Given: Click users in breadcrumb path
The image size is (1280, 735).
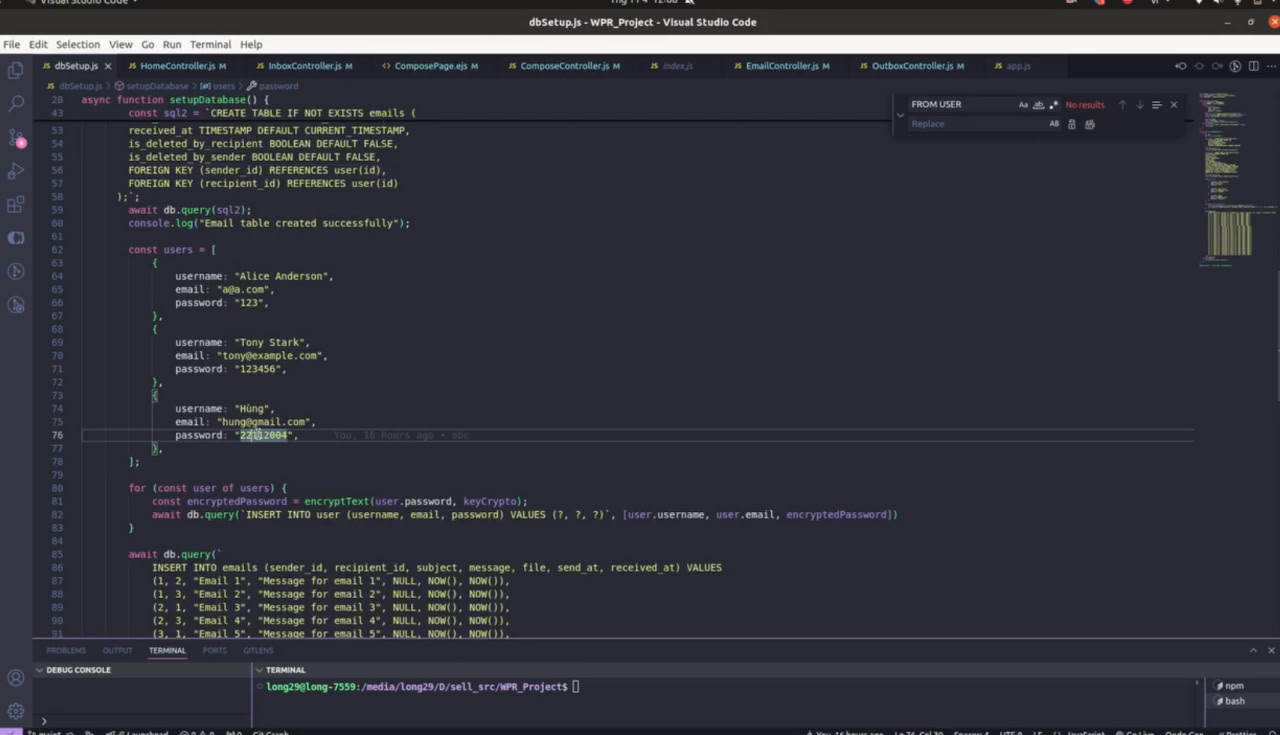Looking at the screenshot, I should [x=222, y=86].
